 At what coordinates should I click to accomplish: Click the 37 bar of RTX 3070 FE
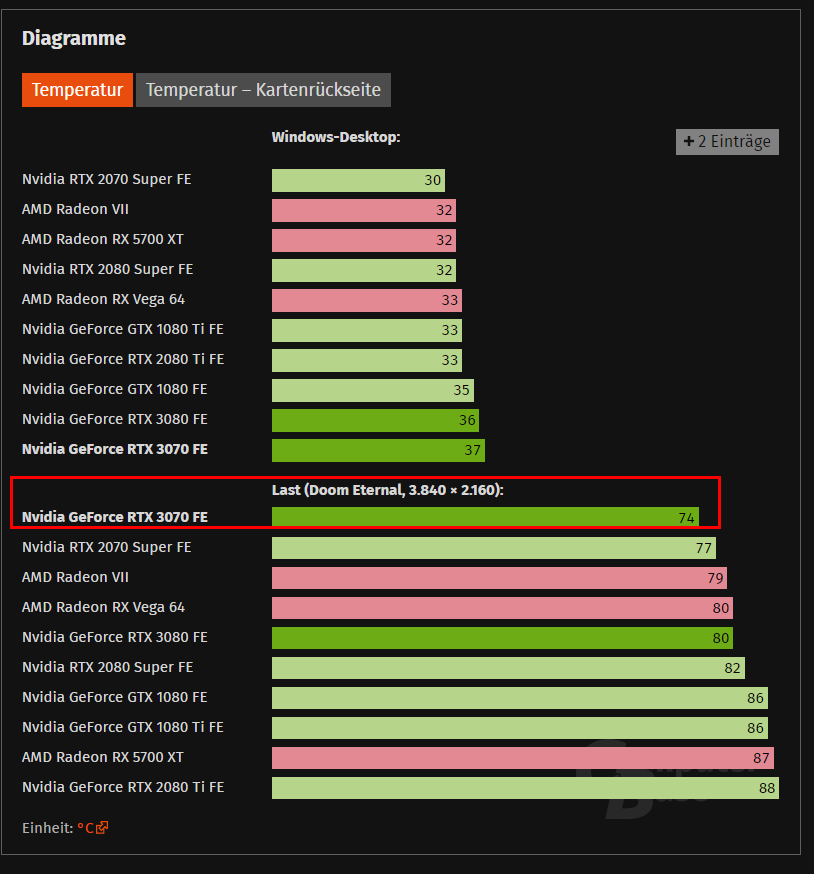pos(379,451)
